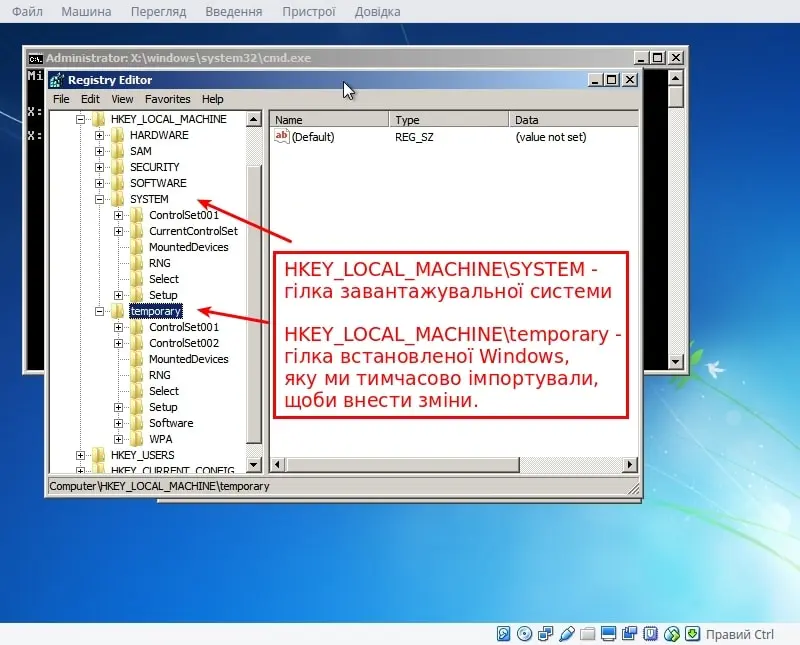This screenshot has height=645, width=800.
Task: Open the Пристрої menu
Action: coord(309,11)
